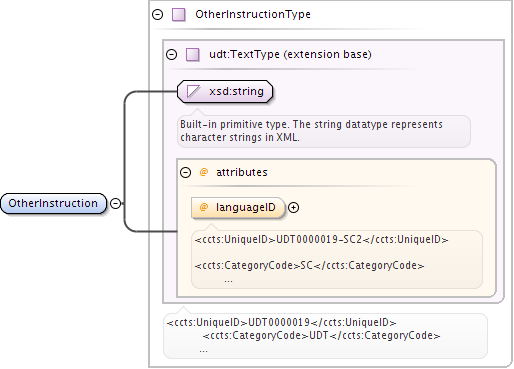Expand the languageID attribute details
The width and height of the screenshot is (514, 369).
(293, 208)
